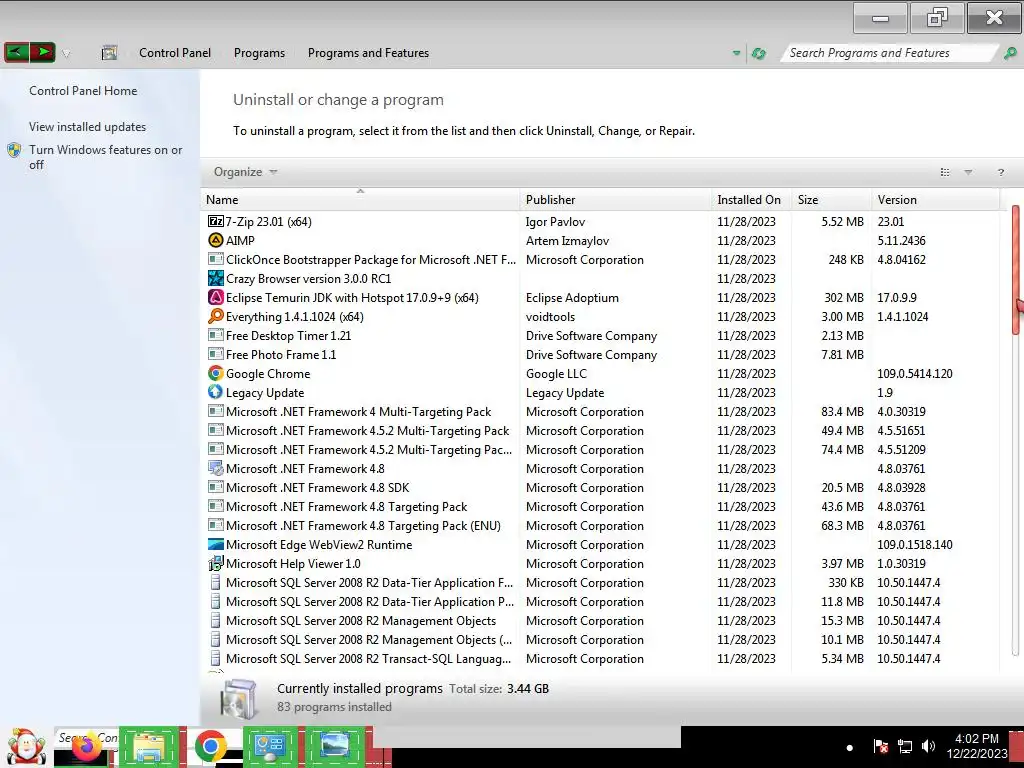Image resolution: width=1024 pixels, height=768 pixels.
Task: Click the shield icon beside Windows features
Action: pos(14,150)
